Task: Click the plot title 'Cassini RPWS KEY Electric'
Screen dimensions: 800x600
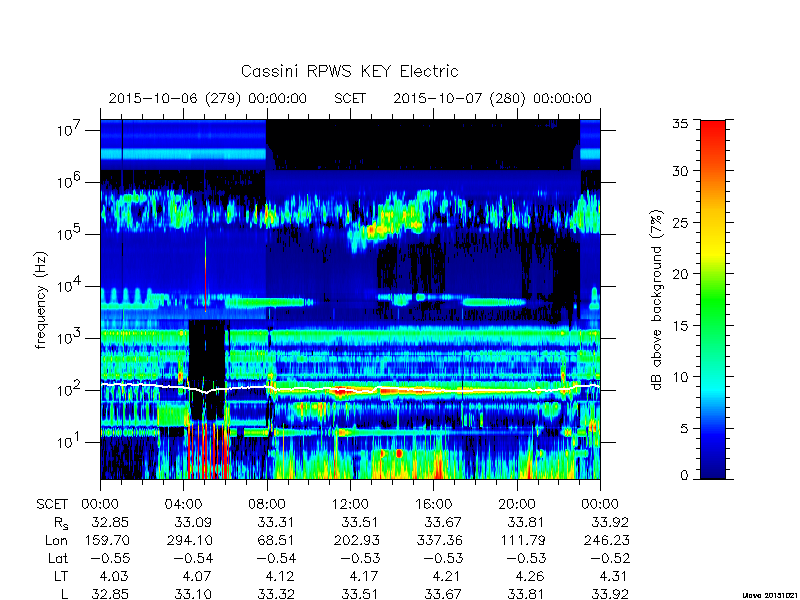Action: [x=349, y=71]
